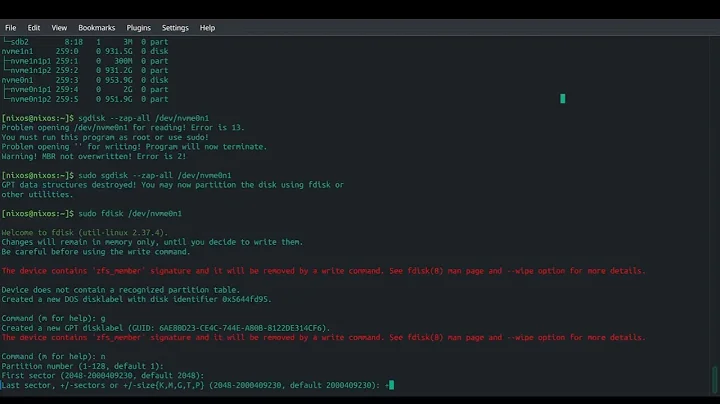Viewport: 720px width, 404px height.
Task: Open the View menu
Action: (x=59, y=28)
